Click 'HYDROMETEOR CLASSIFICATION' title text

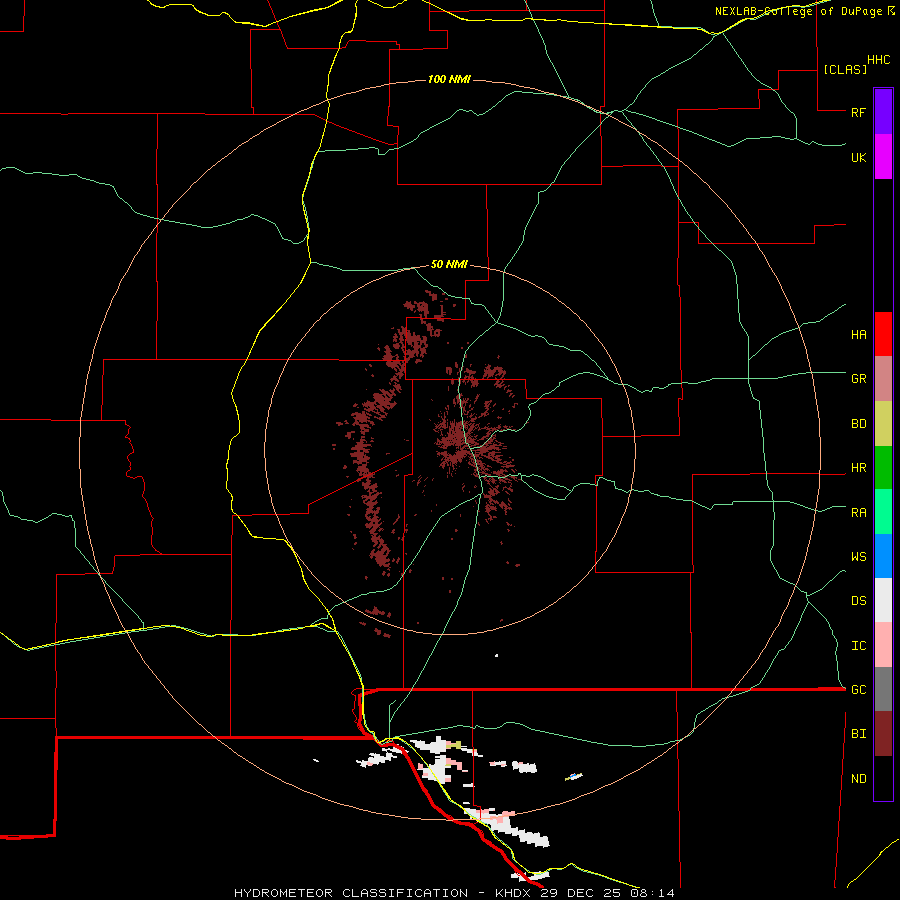pyautogui.click(x=351, y=893)
